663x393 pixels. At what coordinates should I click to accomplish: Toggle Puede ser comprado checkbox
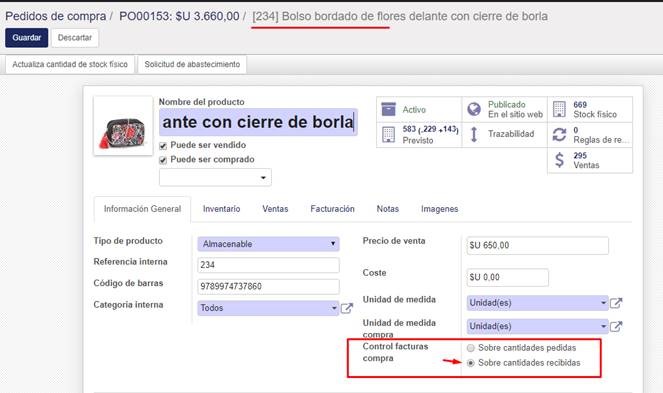163,160
